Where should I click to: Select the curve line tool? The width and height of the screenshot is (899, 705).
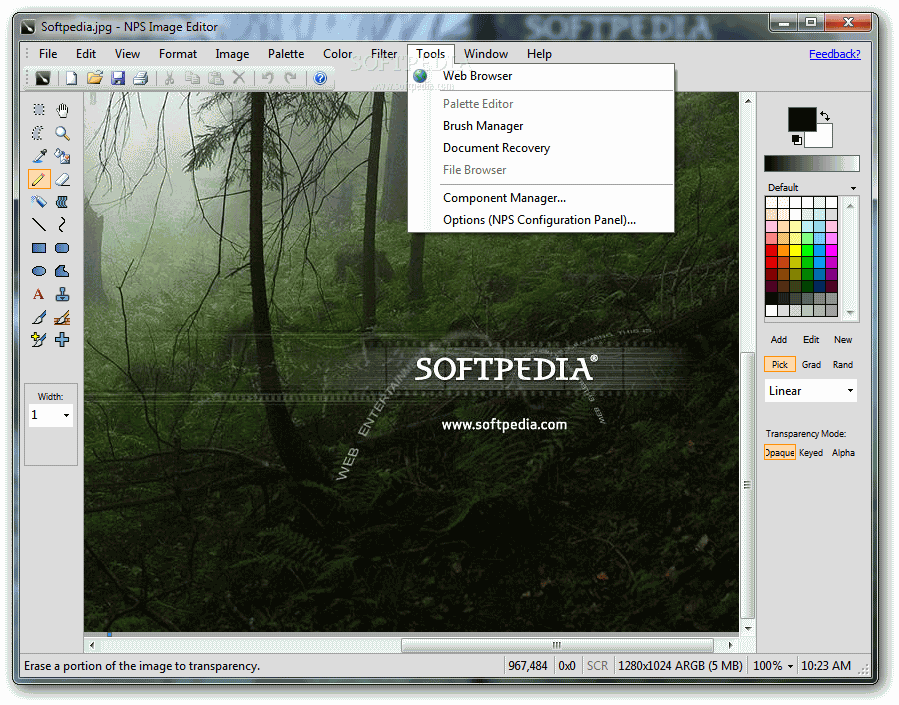[62, 225]
